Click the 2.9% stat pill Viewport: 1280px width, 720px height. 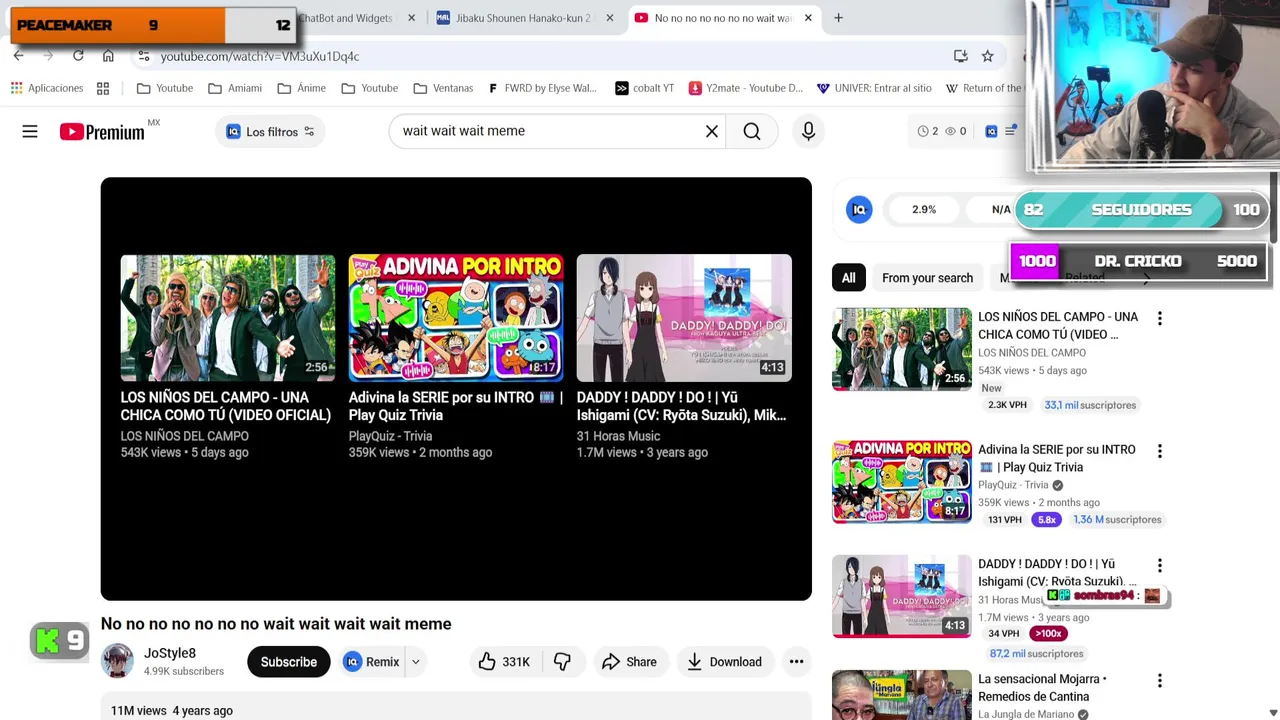[924, 210]
